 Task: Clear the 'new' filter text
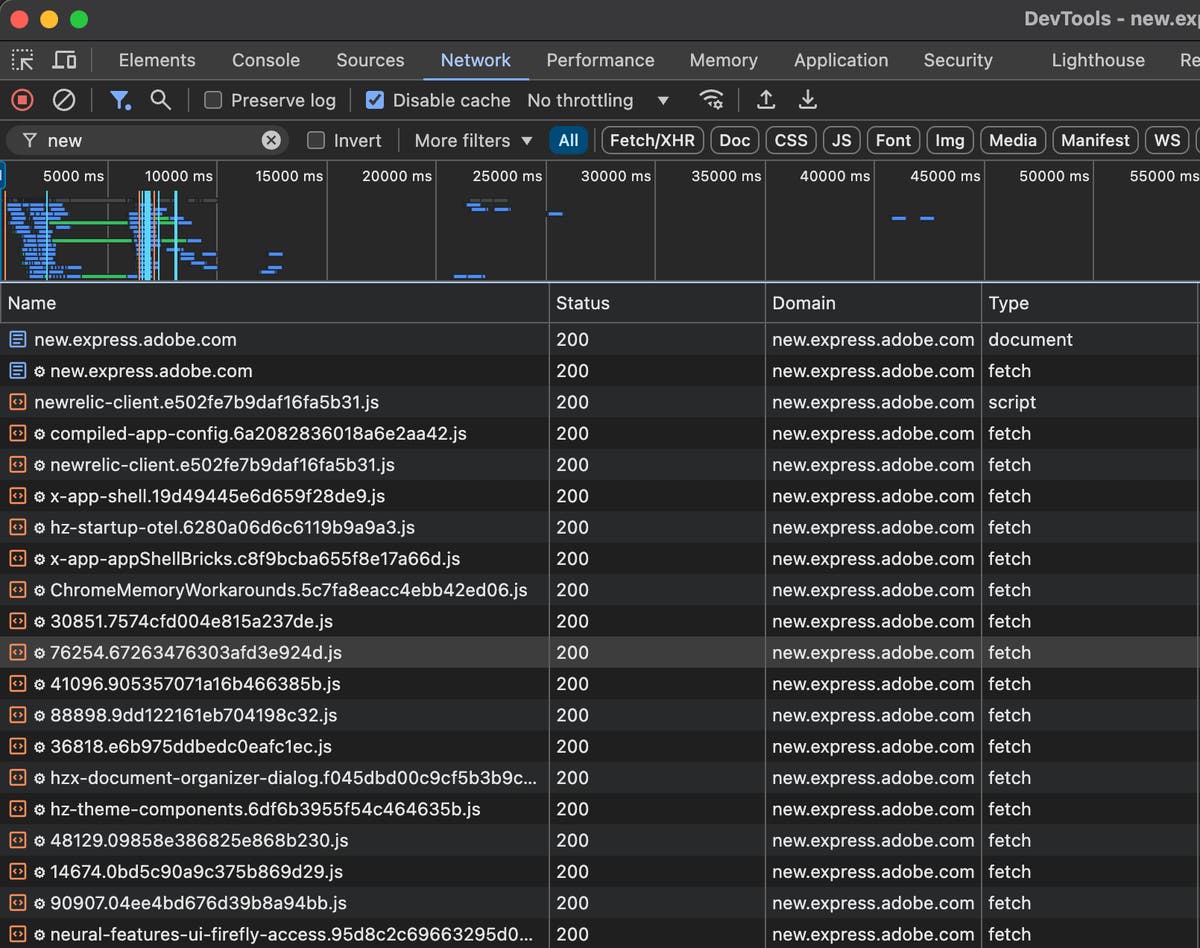(271, 140)
